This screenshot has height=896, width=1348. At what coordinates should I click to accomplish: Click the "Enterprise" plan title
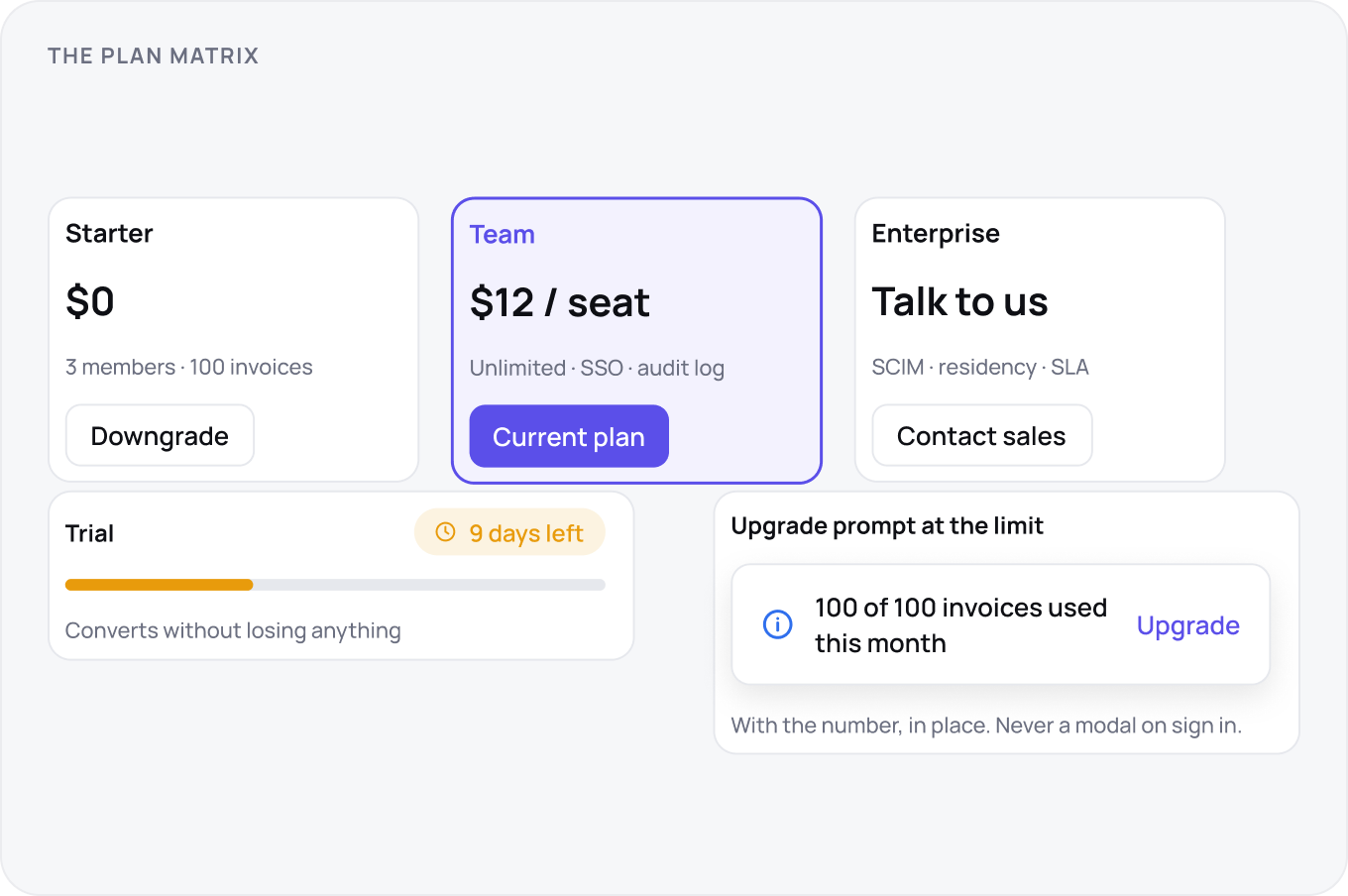point(936,233)
